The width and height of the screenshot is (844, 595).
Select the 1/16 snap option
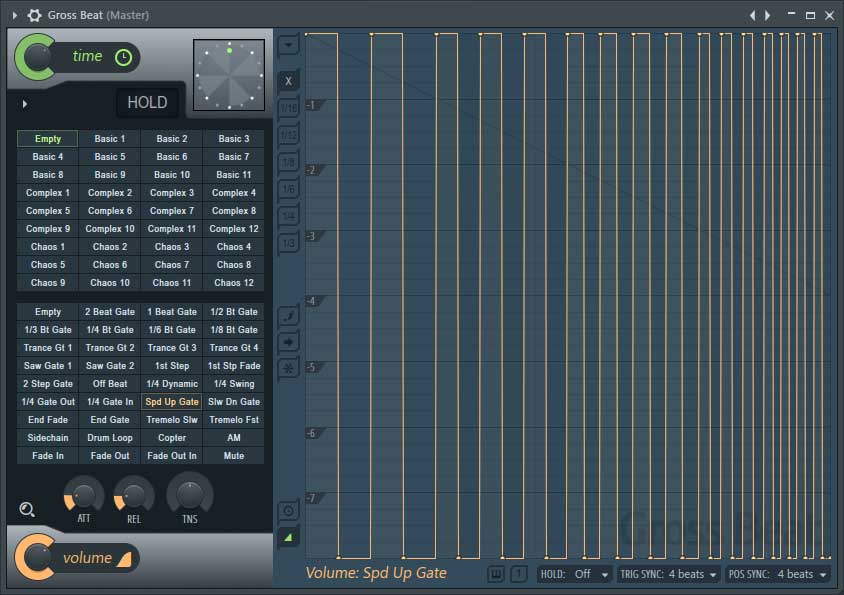288,107
